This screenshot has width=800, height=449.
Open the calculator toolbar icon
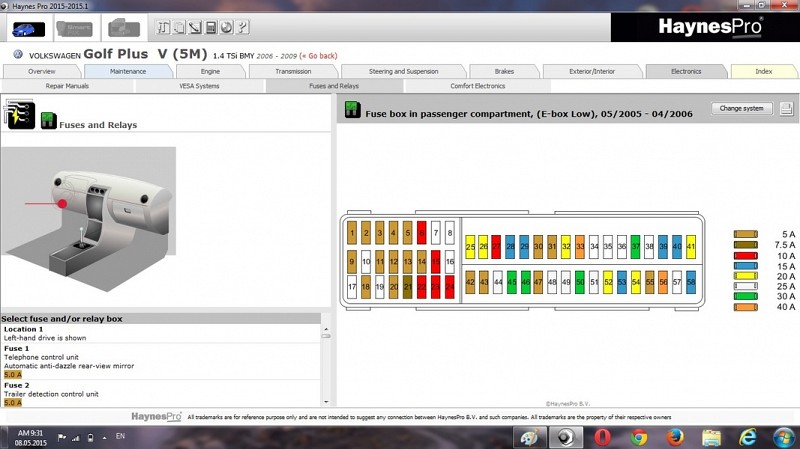tap(211, 27)
